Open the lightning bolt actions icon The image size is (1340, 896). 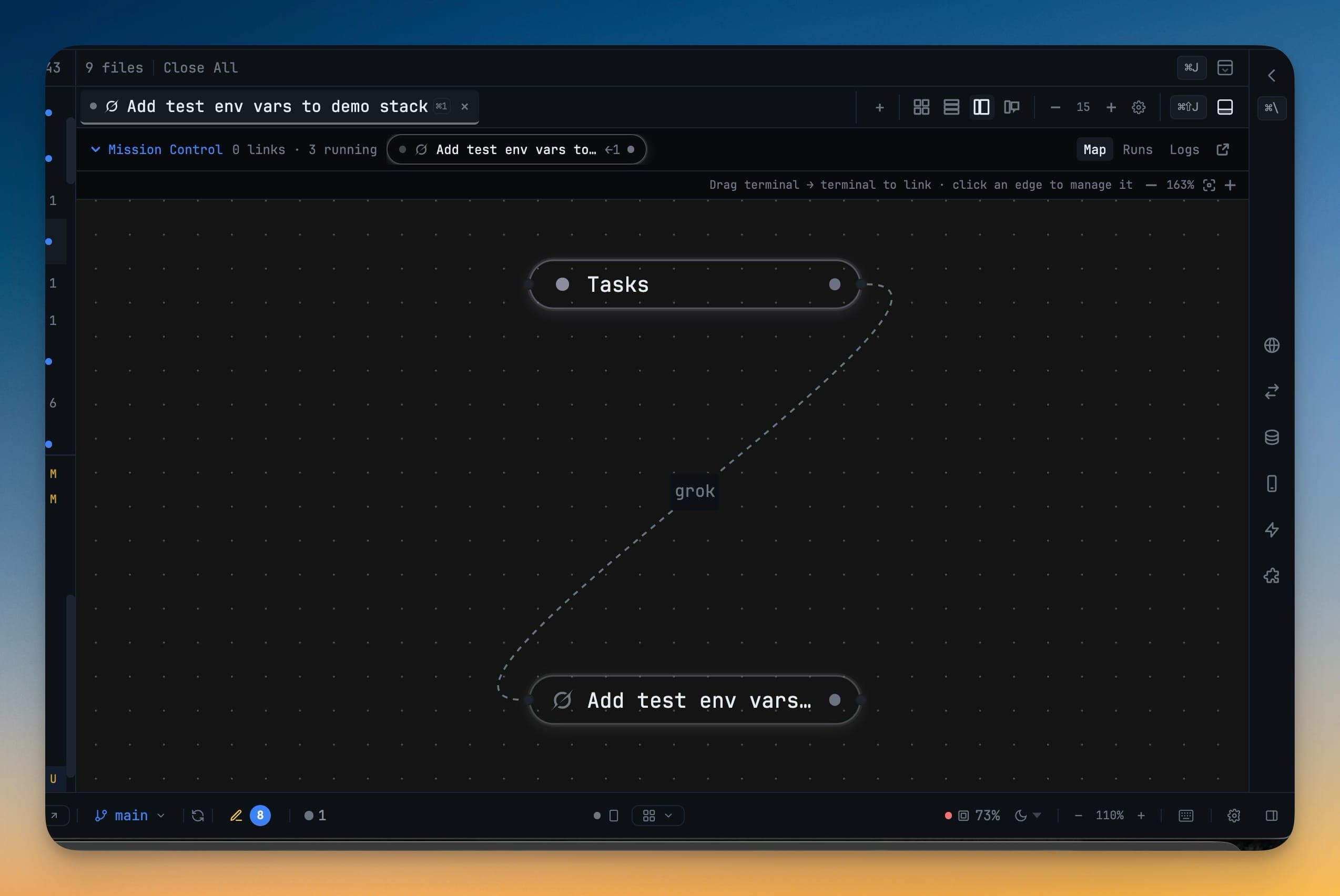pyautogui.click(x=1272, y=530)
